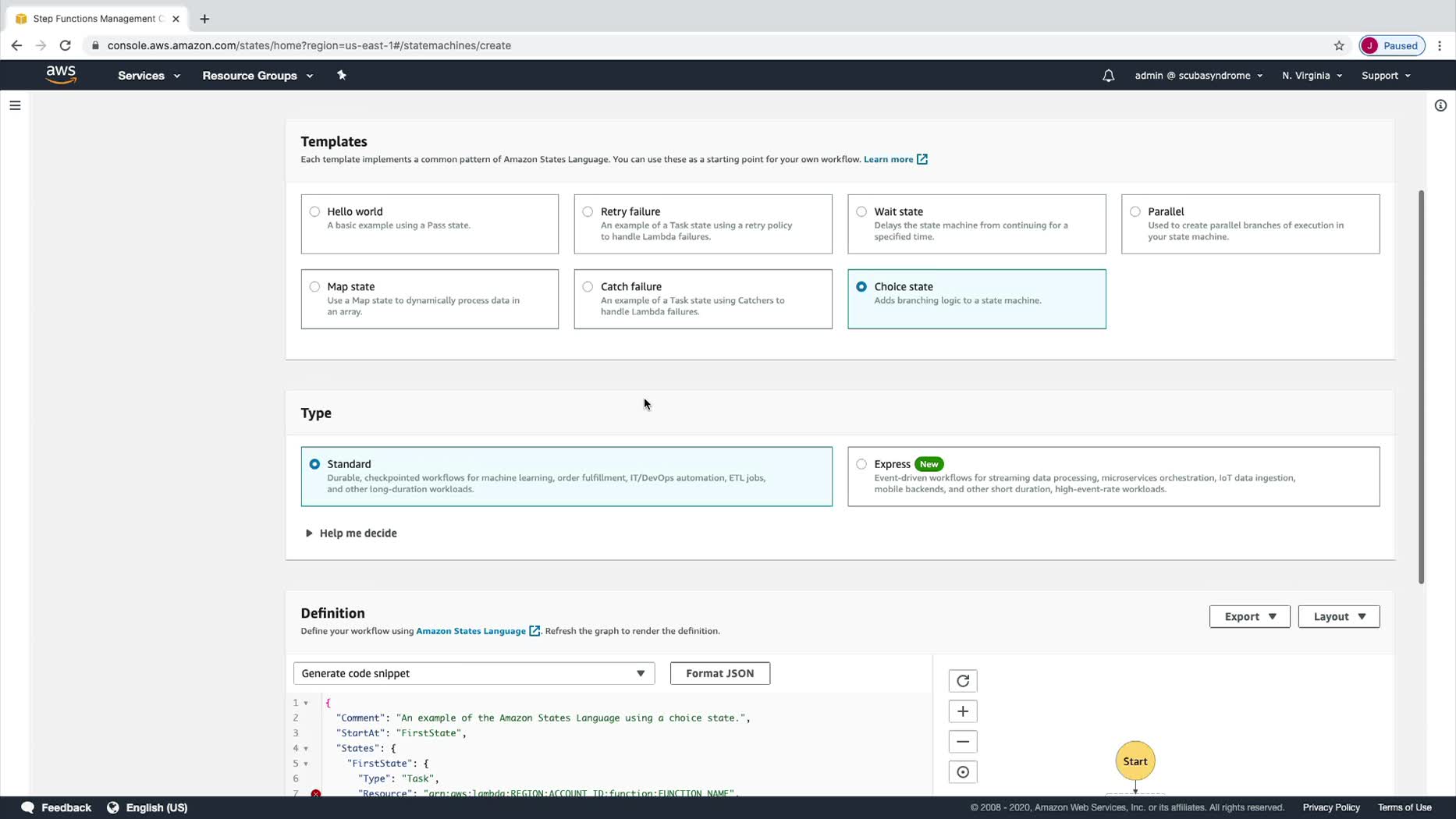The width and height of the screenshot is (1456, 819).
Task: Open the left navigation hamburger menu
Action: tap(15, 105)
